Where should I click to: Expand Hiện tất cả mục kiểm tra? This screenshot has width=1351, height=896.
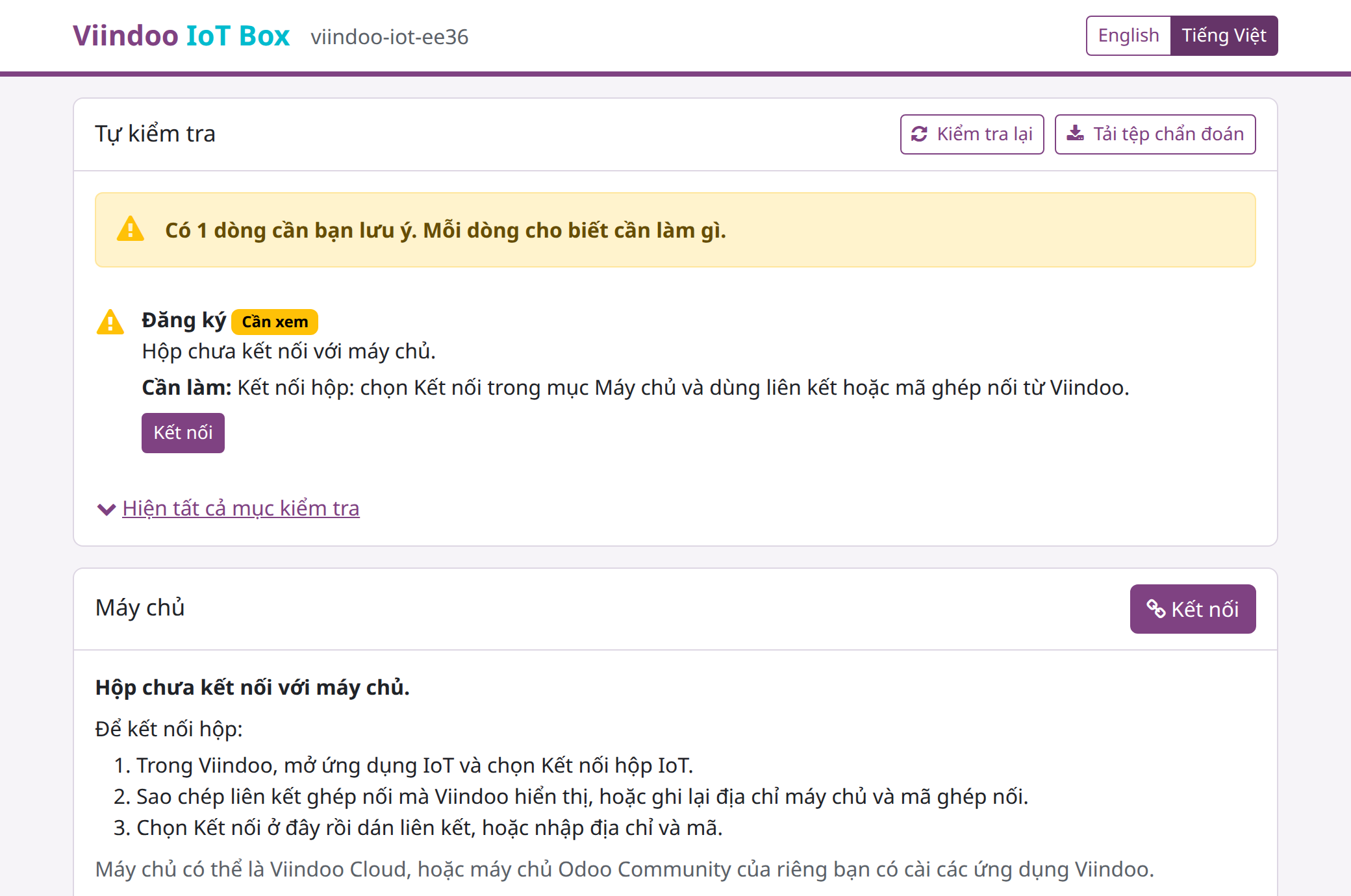(x=241, y=508)
